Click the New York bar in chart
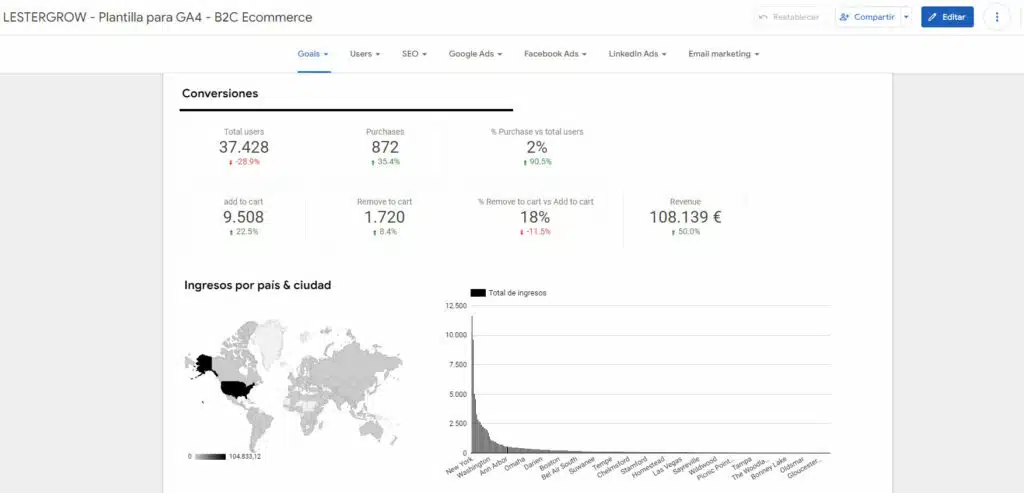This screenshot has height=493, width=1024. click(472, 385)
